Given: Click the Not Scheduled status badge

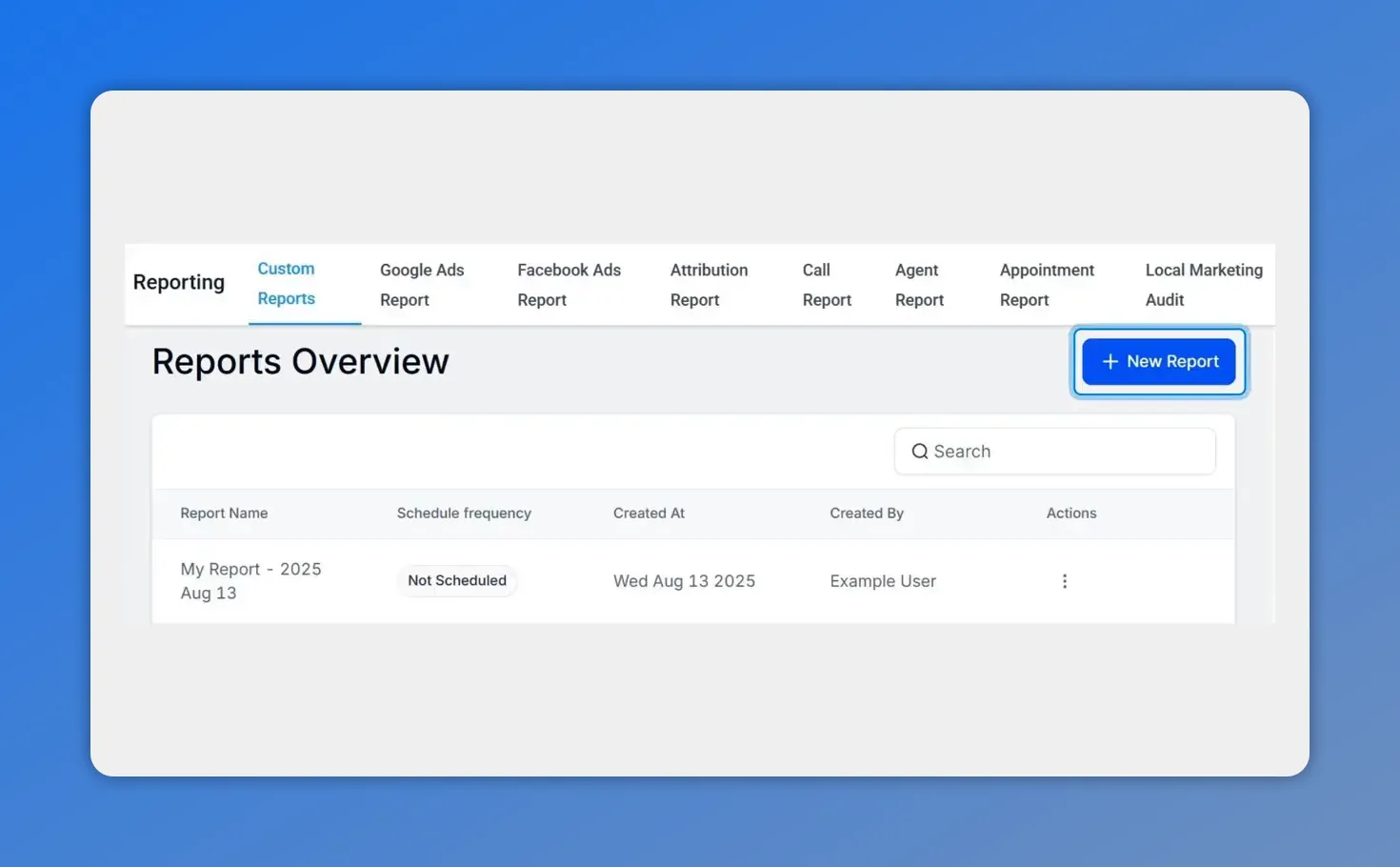Looking at the screenshot, I should click(x=457, y=580).
